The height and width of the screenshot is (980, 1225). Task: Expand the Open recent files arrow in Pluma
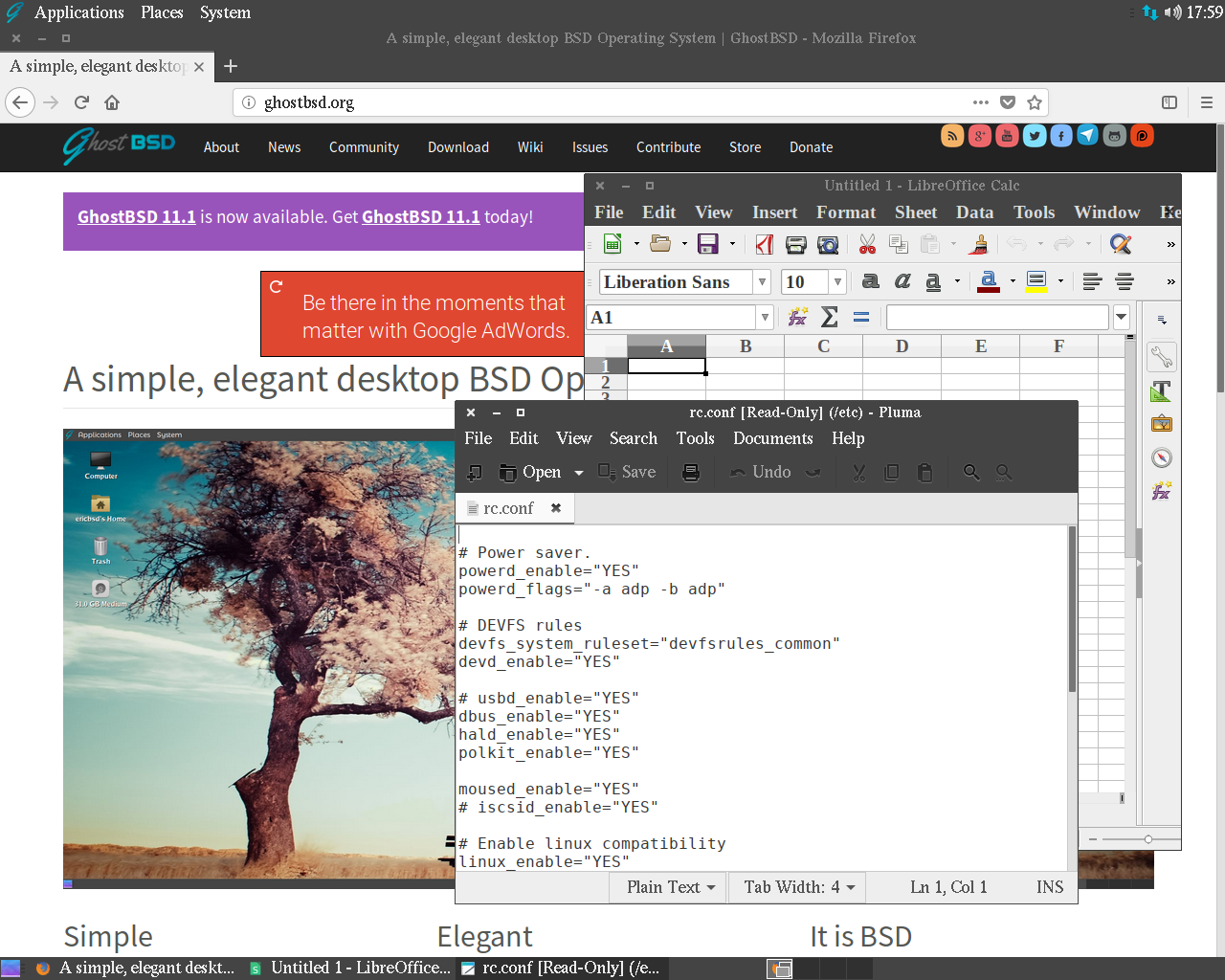tap(579, 472)
